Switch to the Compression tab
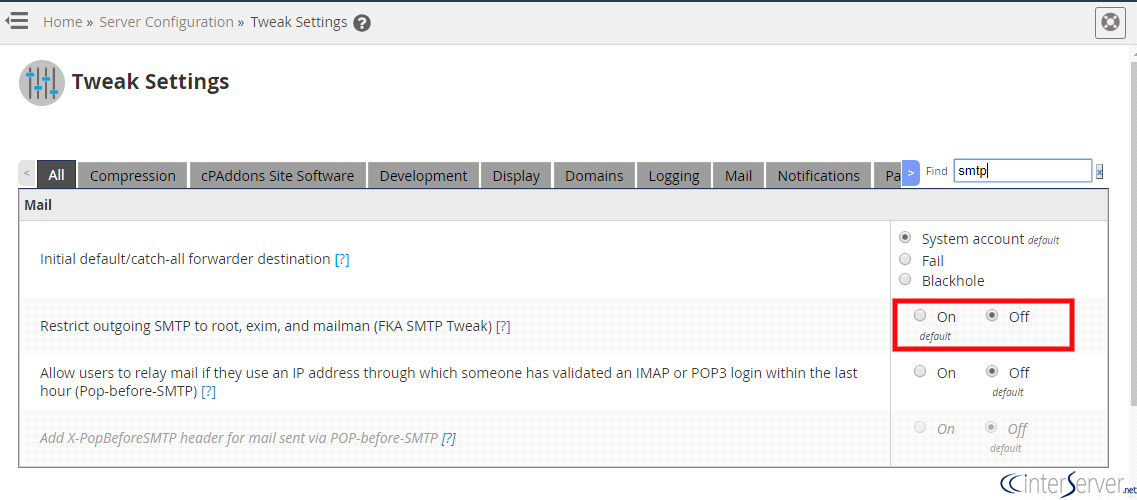1137x500 pixels. tap(133, 175)
